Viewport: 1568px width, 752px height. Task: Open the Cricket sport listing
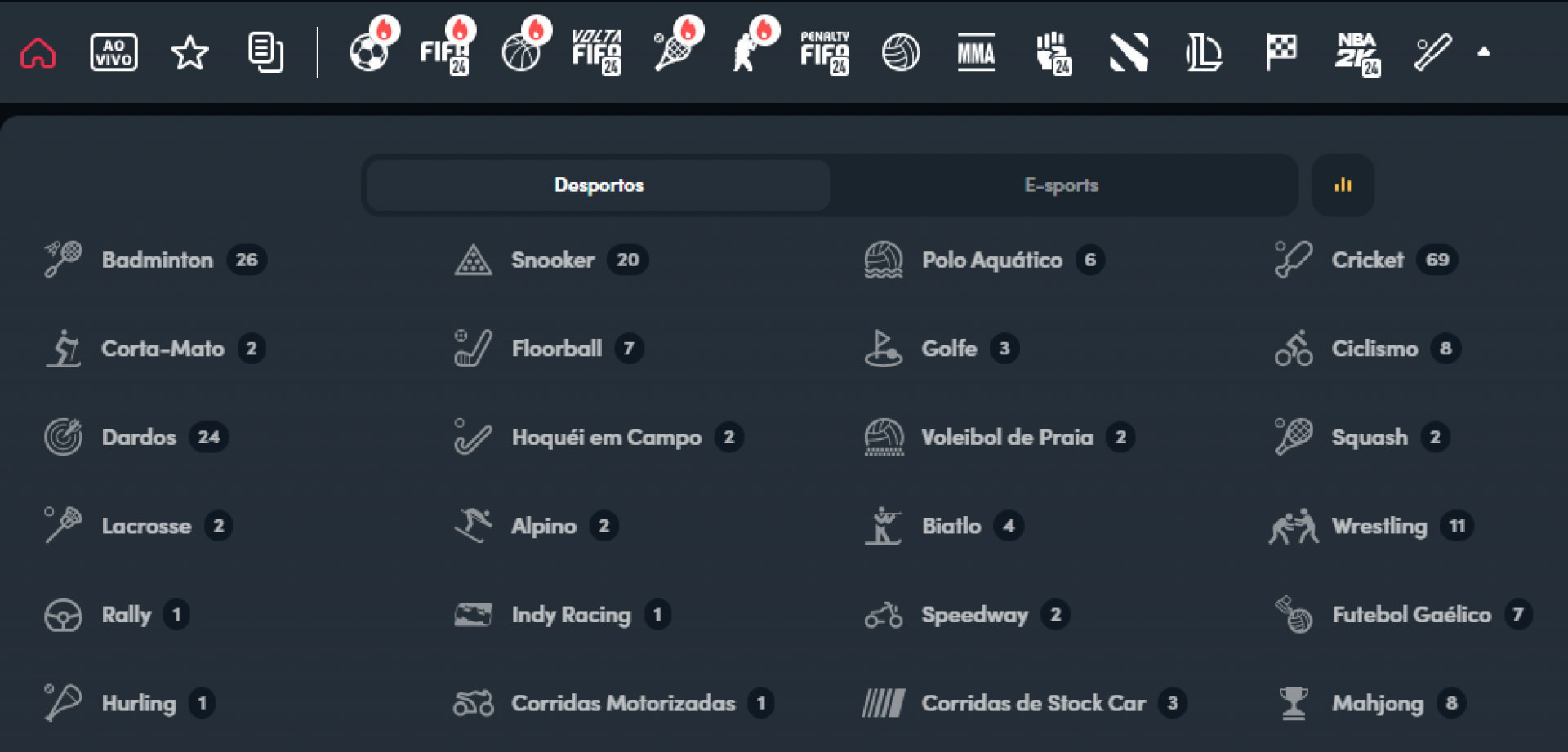tap(1367, 260)
